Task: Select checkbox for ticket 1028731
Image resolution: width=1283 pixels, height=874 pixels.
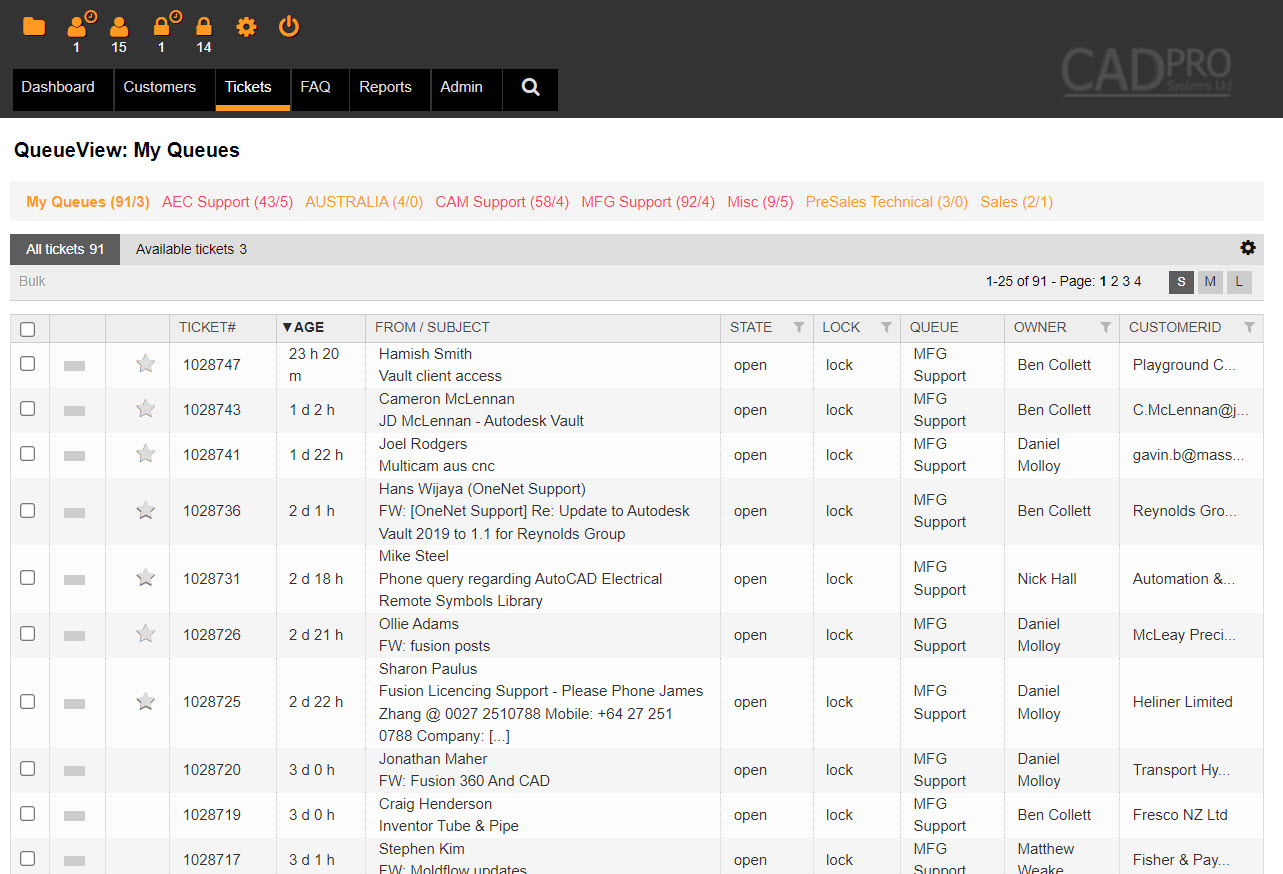Action: coord(28,578)
